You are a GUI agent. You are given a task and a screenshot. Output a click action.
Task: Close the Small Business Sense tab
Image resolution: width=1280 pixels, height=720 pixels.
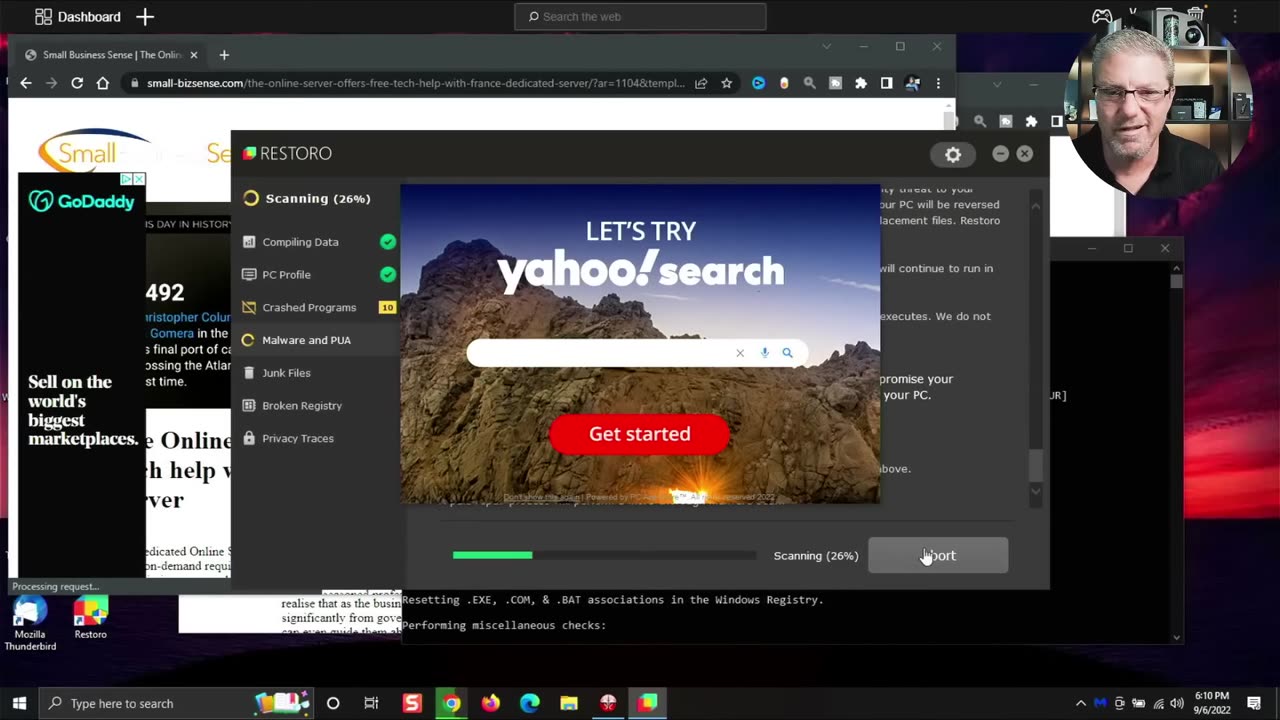[x=194, y=55]
